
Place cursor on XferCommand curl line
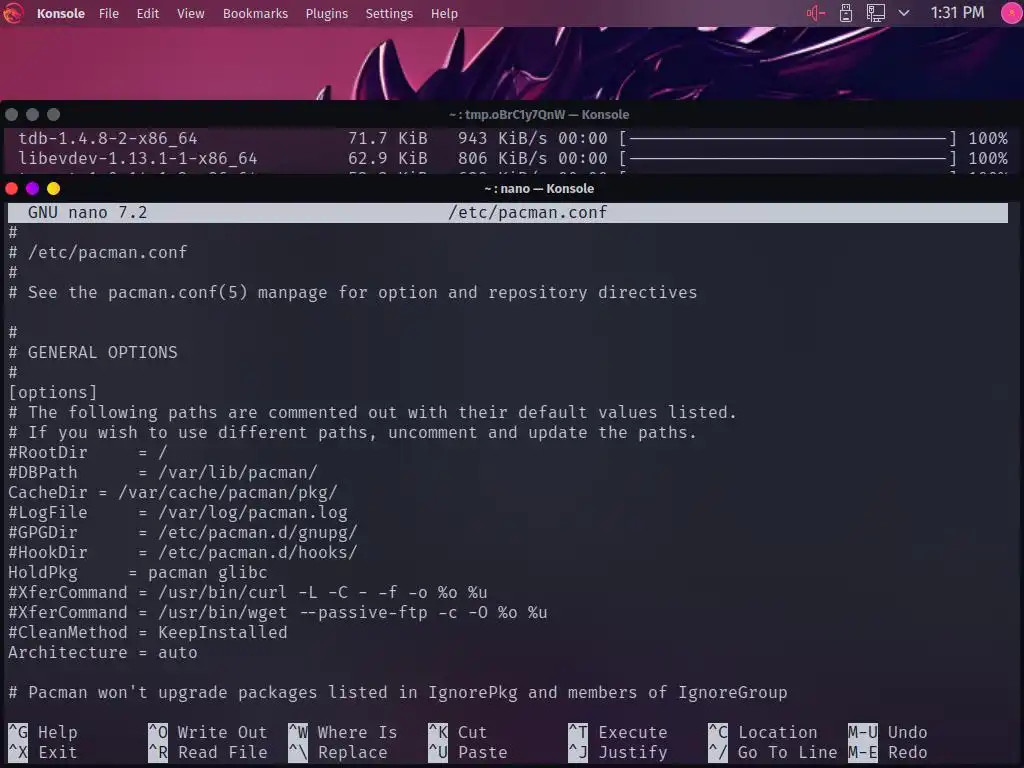tap(248, 592)
